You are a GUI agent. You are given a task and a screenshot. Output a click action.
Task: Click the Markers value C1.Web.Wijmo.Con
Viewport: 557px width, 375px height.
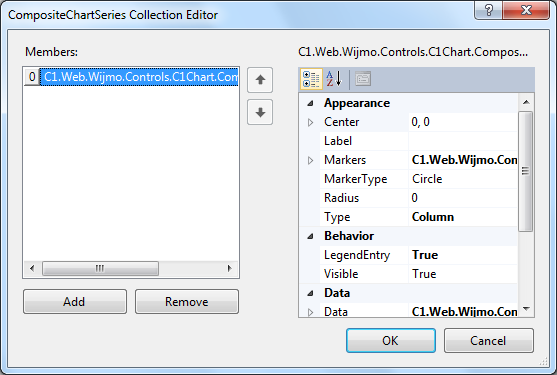click(x=464, y=160)
